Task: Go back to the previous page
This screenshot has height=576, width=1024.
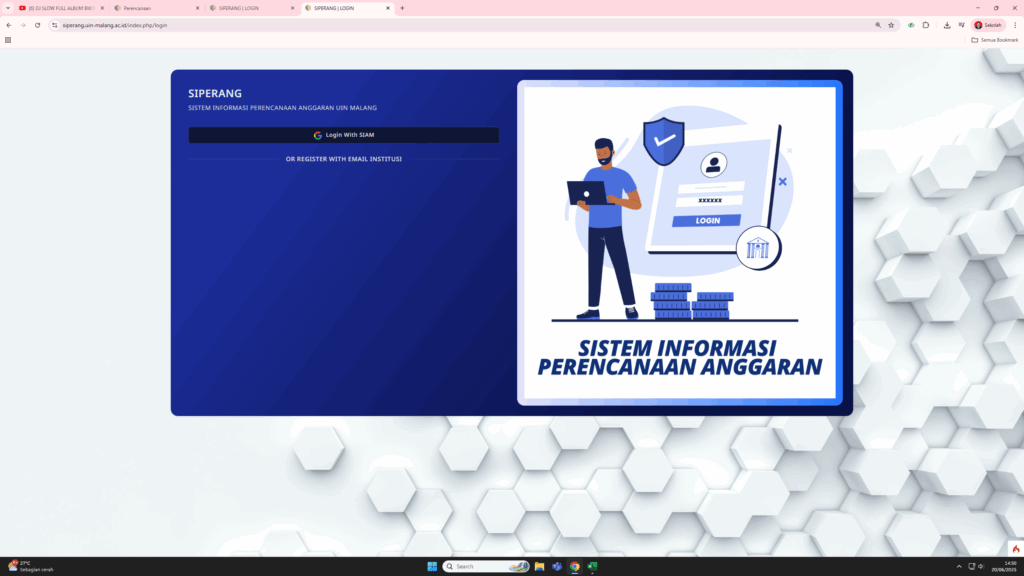Action: [9, 25]
